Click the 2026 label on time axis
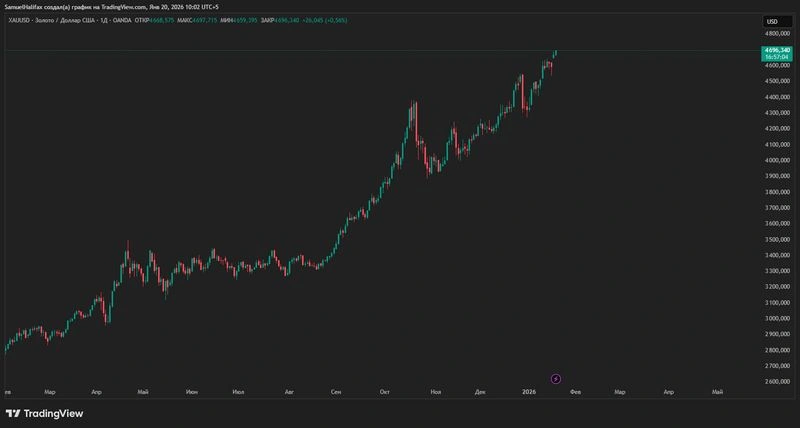The height and width of the screenshot is (428, 800). tap(529, 392)
